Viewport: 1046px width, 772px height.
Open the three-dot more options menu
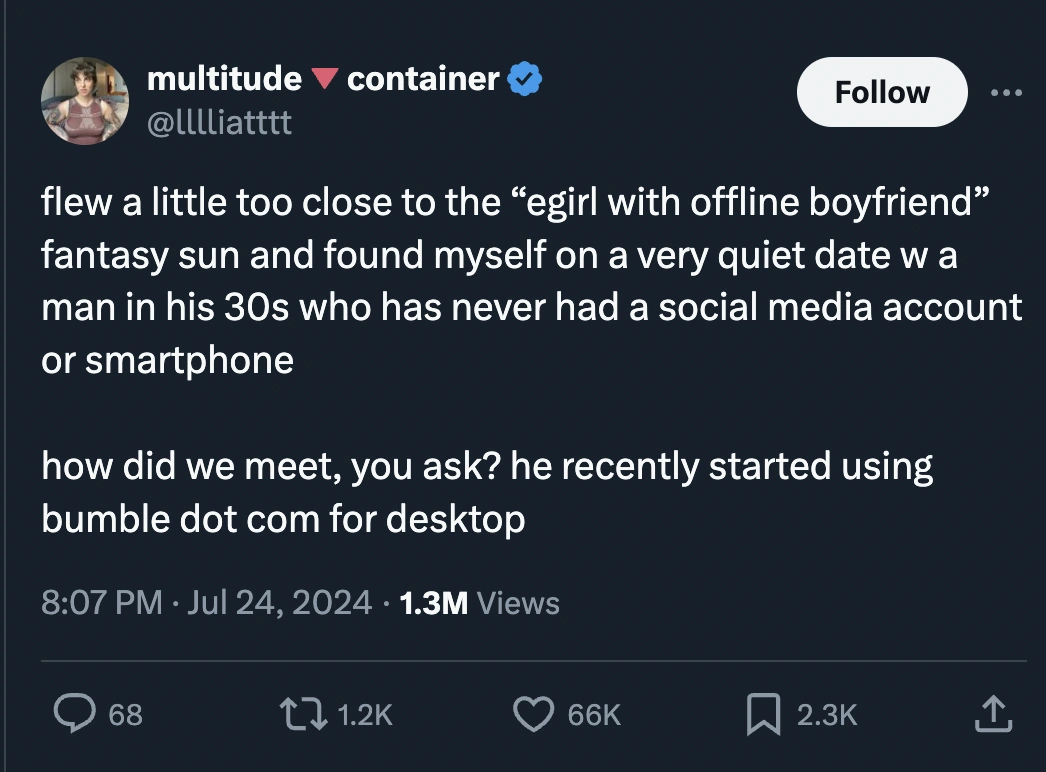1008,92
